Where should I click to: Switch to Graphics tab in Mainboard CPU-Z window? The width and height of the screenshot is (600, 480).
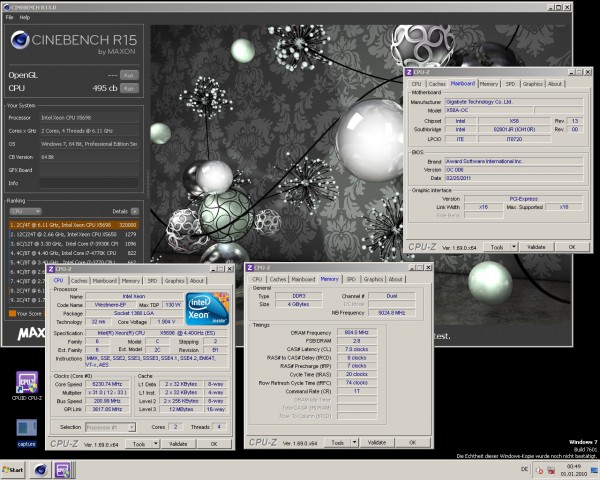point(532,84)
